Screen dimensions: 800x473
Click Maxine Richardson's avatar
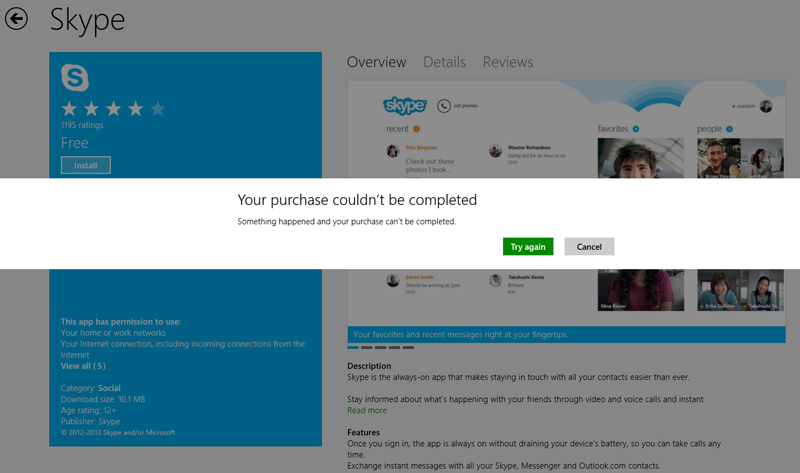[x=495, y=151]
